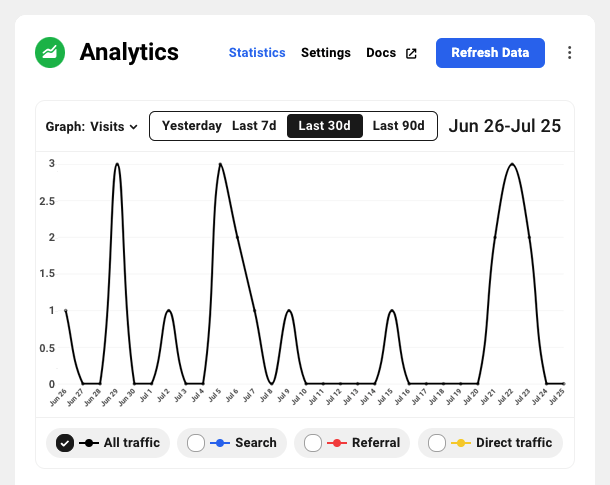Toggle the Direct traffic checkbox
The width and height of the screenshot is (610, 485).
[x=437, y=443]
